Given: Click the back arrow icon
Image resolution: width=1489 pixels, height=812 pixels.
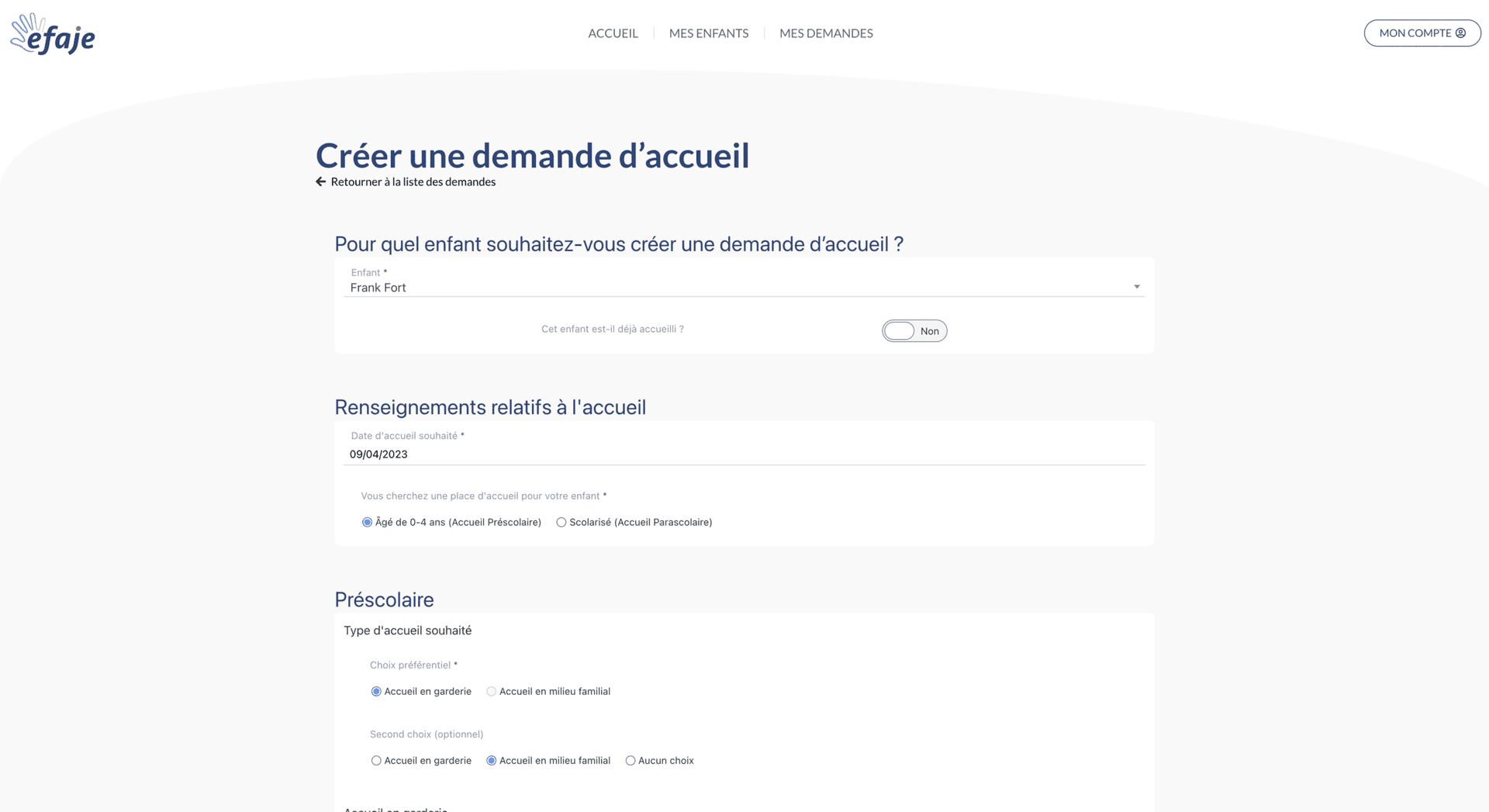Looking at the screenshot, I should point(320,181).
